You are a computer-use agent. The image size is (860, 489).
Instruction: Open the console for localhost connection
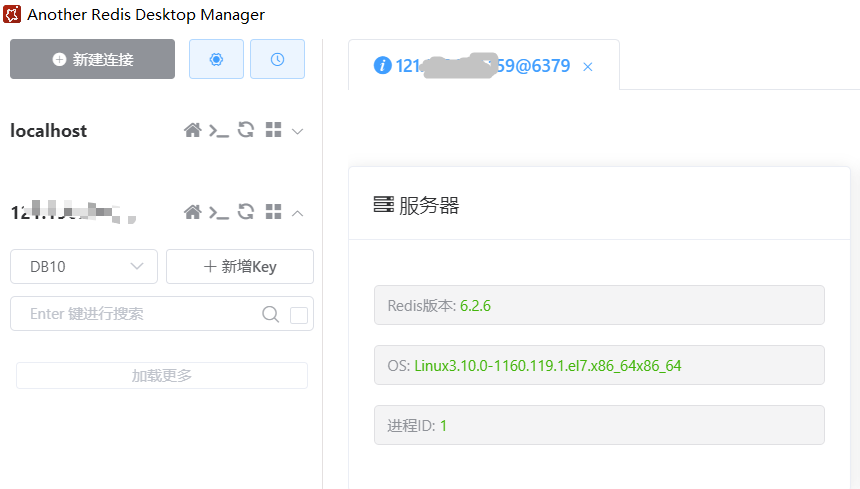click(x=219, y=131)
